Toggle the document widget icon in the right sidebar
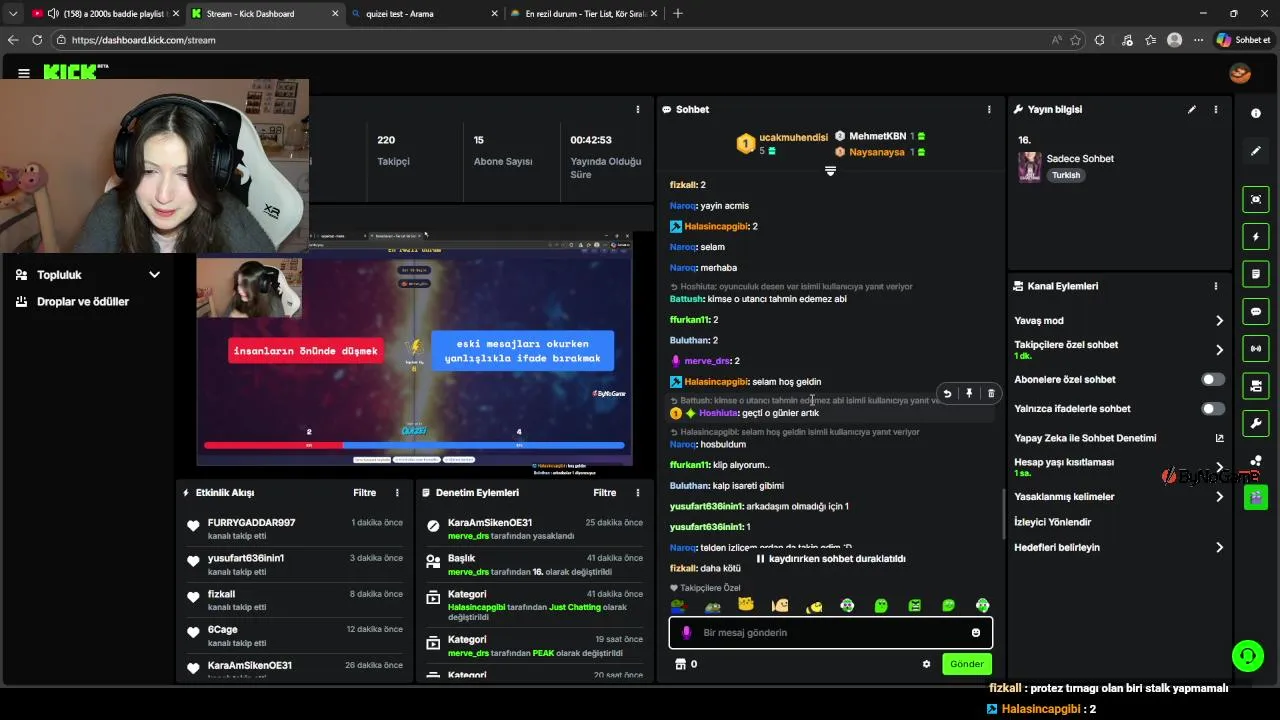Viewport: 1280px width, 720px height. pos(1256,274)
